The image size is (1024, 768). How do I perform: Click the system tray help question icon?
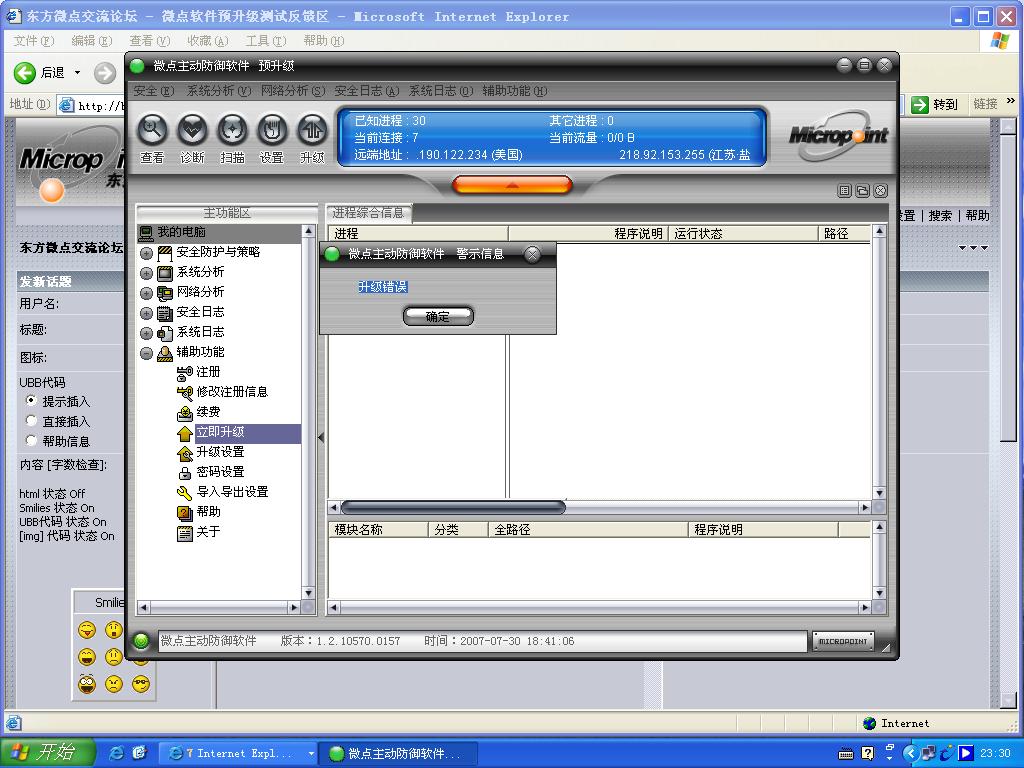click(x=867, y=754)
